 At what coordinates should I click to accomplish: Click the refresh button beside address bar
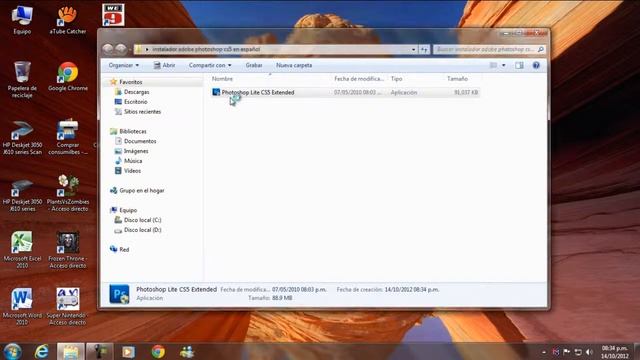[424, 49]
